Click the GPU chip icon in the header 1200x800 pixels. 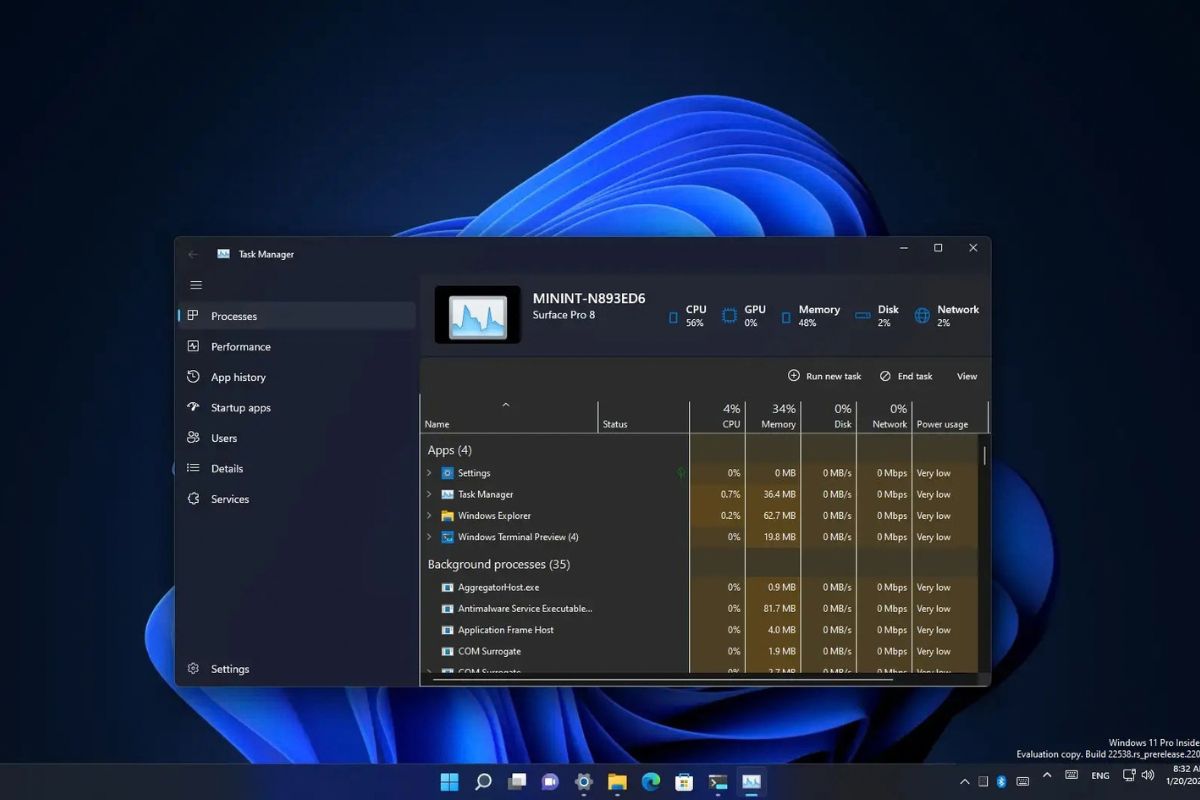730,316
